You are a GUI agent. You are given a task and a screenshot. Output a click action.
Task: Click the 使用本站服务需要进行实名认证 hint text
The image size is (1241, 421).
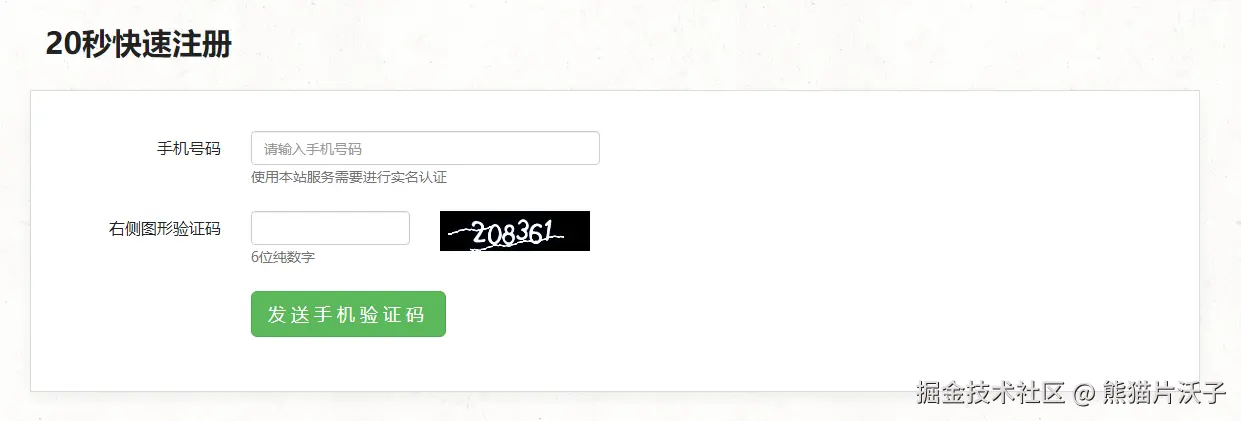click(349, 178)
